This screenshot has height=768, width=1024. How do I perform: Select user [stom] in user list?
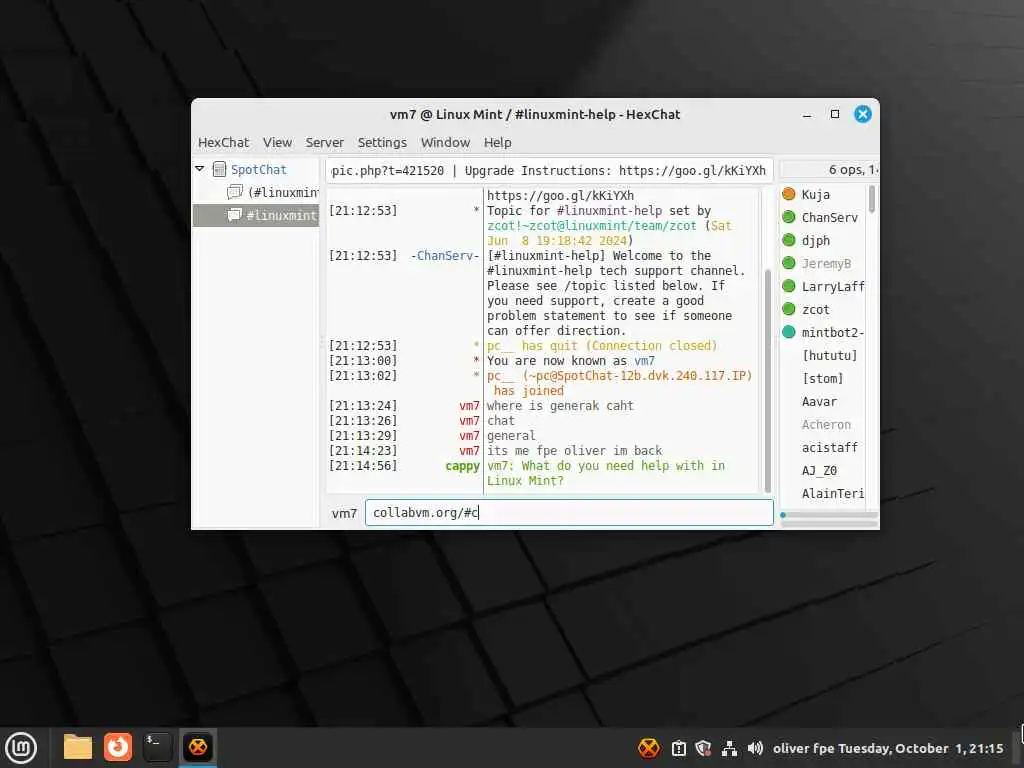pos(823,379)
